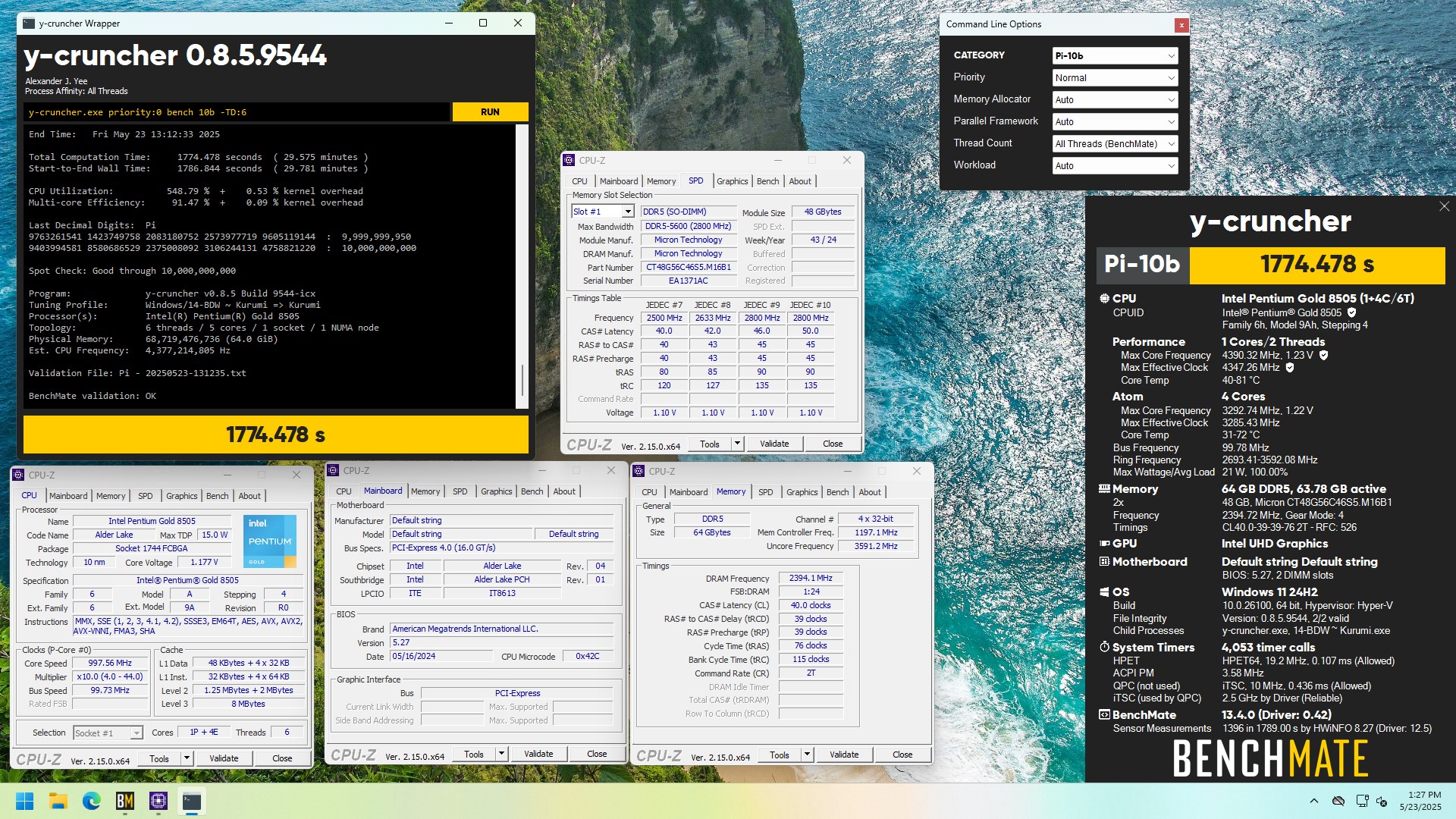Open the CPU-Z taskbar icon
Image resolution: width=1456 pixels, height=819 pixels.
158,801
